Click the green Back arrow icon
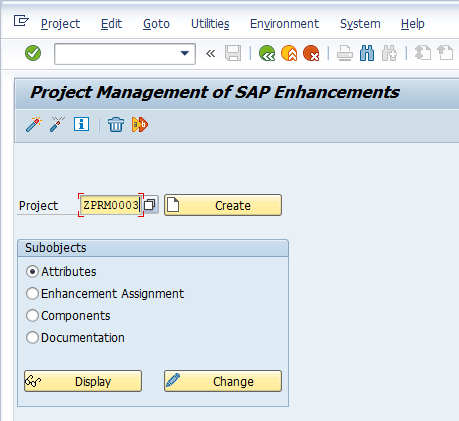 pos(267,53)
